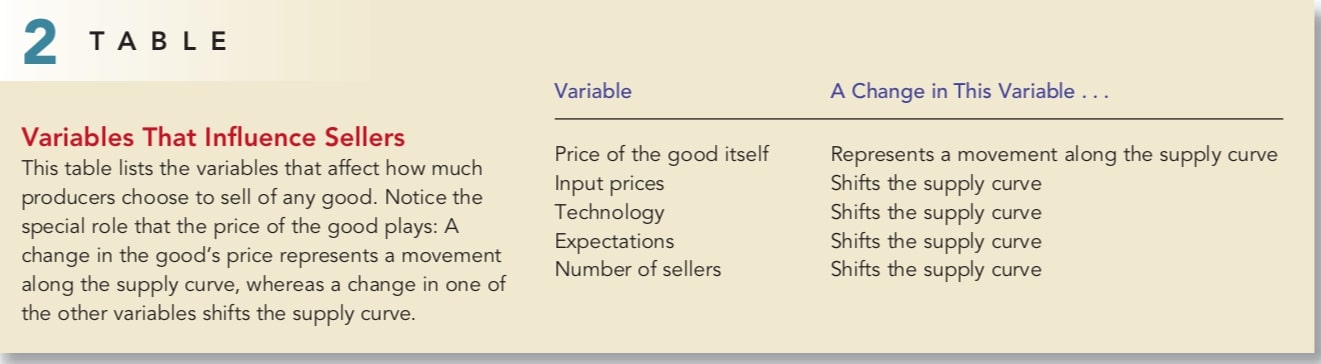Click 'Shifts the supply curve' beside Expectations
The width and height of the screenshot is (1321, 364).
coord(936,241)
